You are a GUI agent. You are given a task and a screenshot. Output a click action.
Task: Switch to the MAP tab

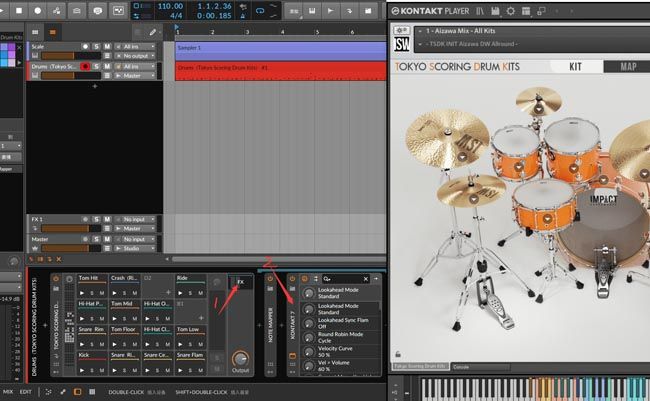[628, 66]
